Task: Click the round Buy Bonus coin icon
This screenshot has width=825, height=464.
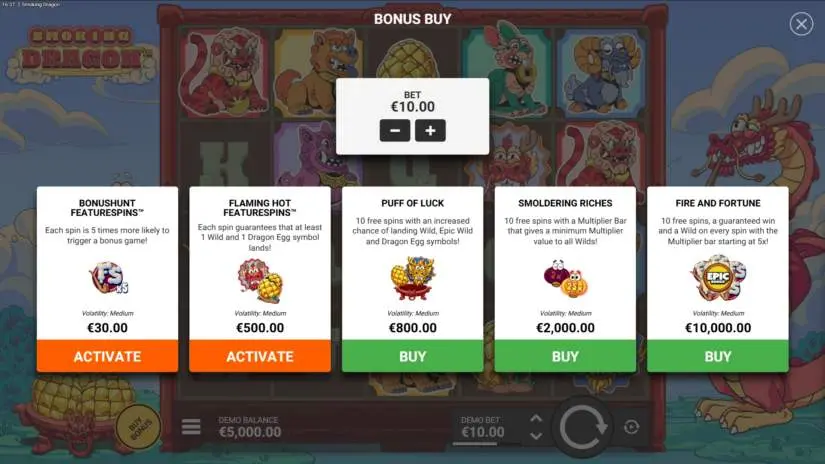Action: click(x=138, y=426)
